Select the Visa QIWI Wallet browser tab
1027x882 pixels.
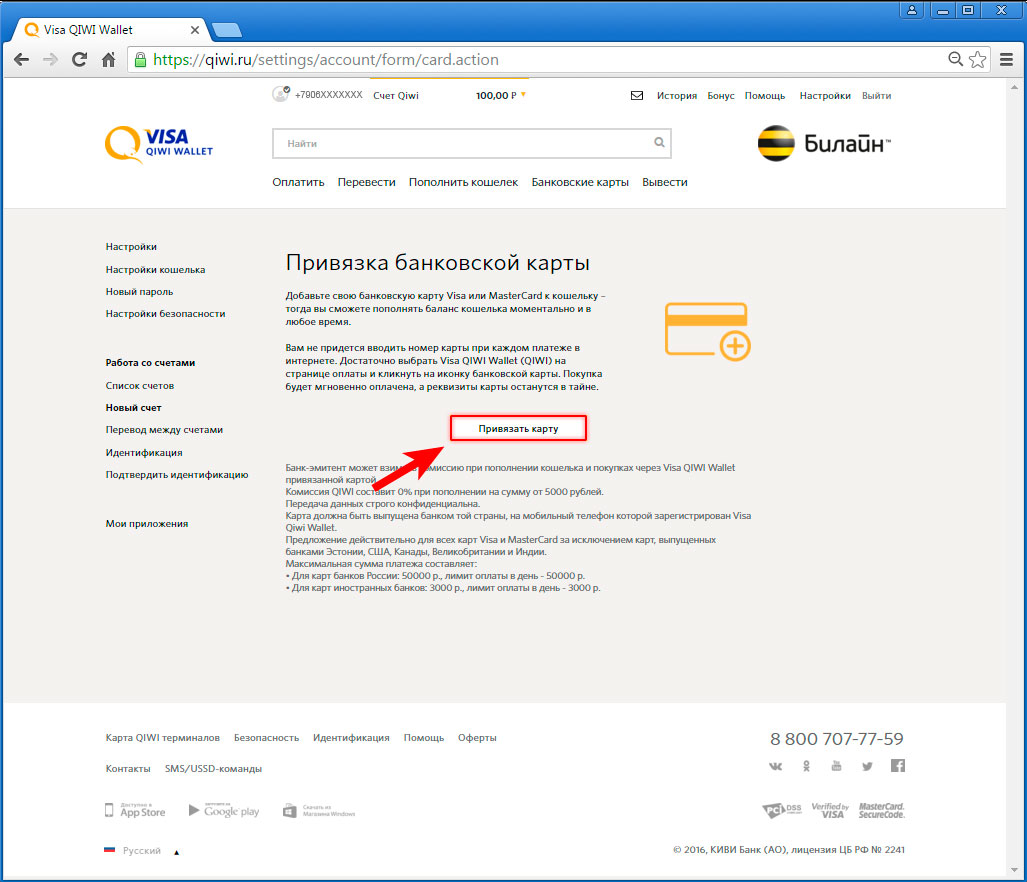pyautogui.click(x=110, y=30)
